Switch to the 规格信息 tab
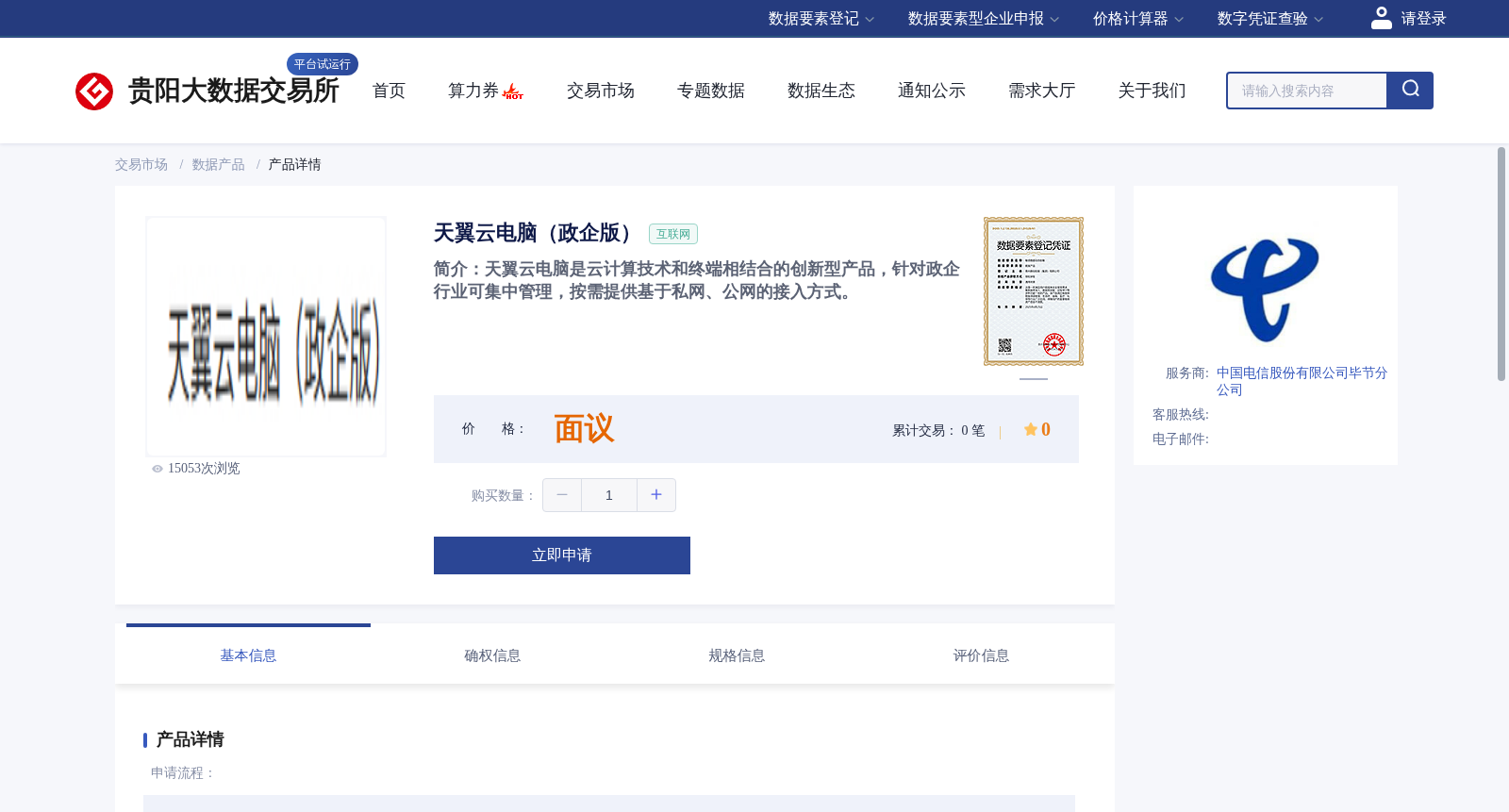This screenshot has height=812, width=1509. 737,655
